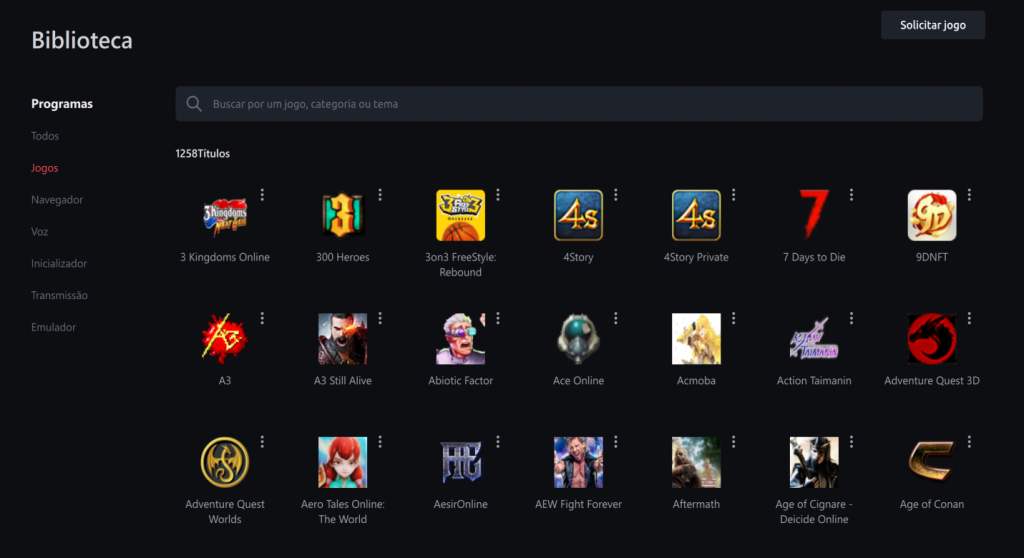Open the 7 Days to Die game icon
Image resolution: width=1024 pixels, height=558 pixels.
pyautogui.click(x=813, y=215)
